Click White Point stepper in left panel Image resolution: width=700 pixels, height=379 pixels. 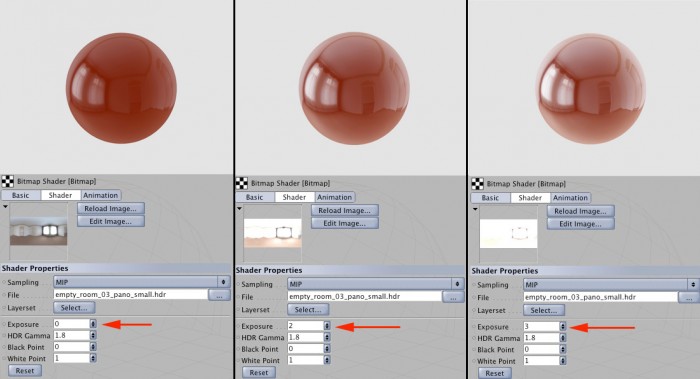93,358
